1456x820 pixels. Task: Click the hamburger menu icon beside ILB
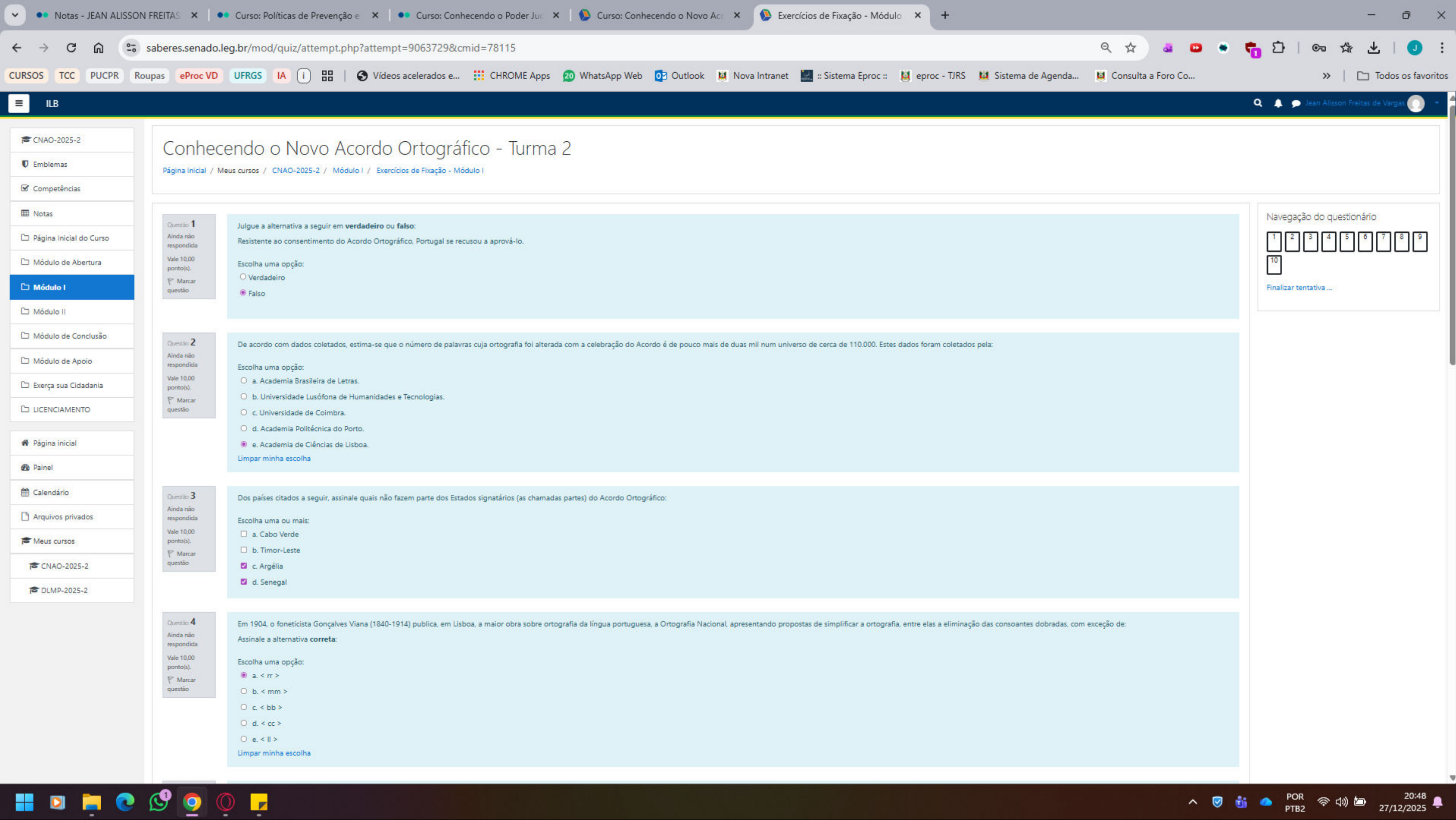(19, 103)
